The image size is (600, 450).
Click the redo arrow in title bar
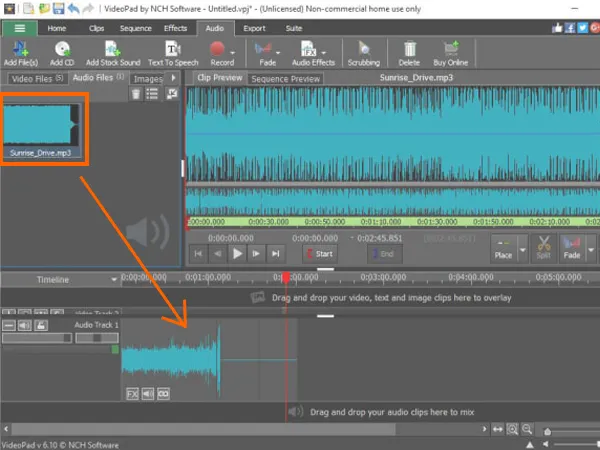[x=88, y=8]
